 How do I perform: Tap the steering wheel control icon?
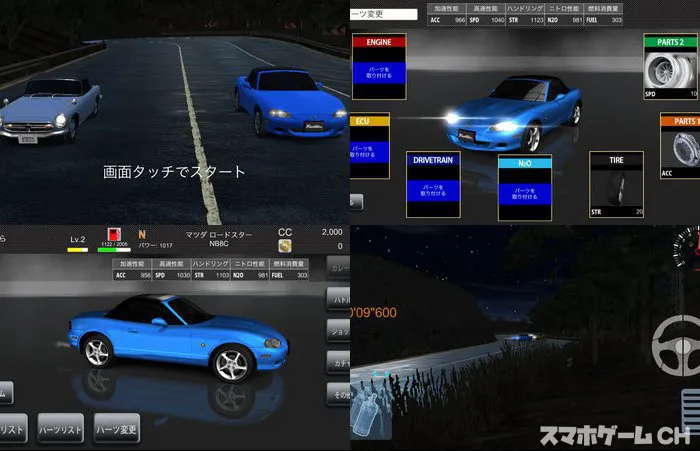(676, 345)
